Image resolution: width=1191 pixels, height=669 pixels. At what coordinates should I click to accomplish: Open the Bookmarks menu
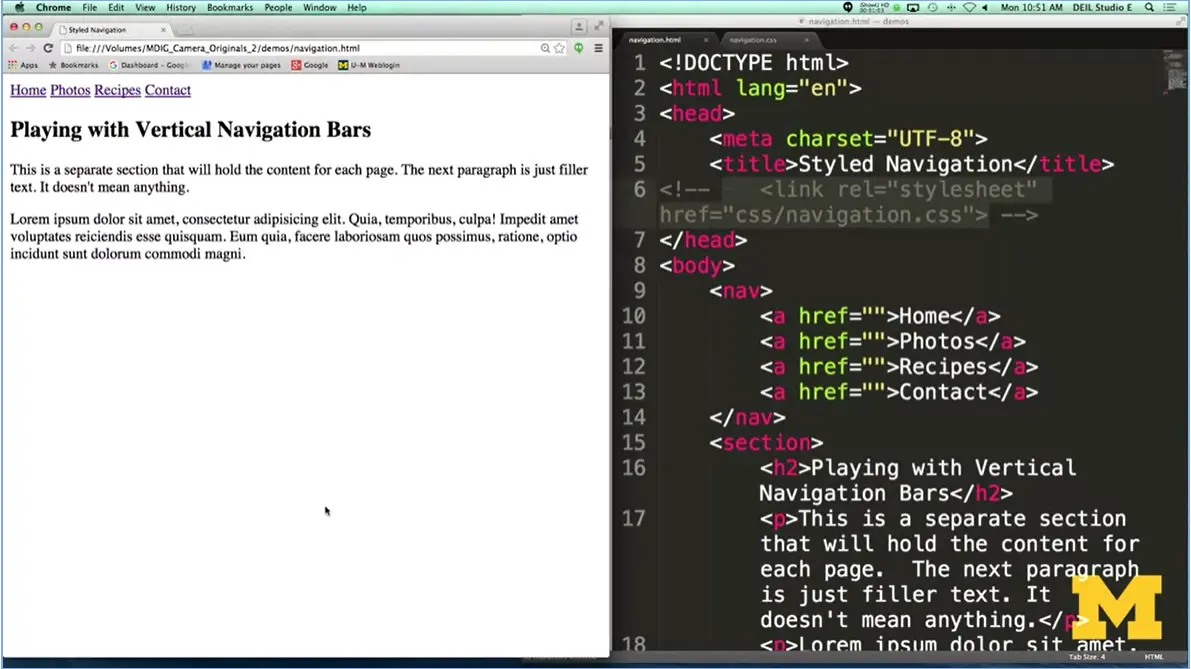(229, 7)
